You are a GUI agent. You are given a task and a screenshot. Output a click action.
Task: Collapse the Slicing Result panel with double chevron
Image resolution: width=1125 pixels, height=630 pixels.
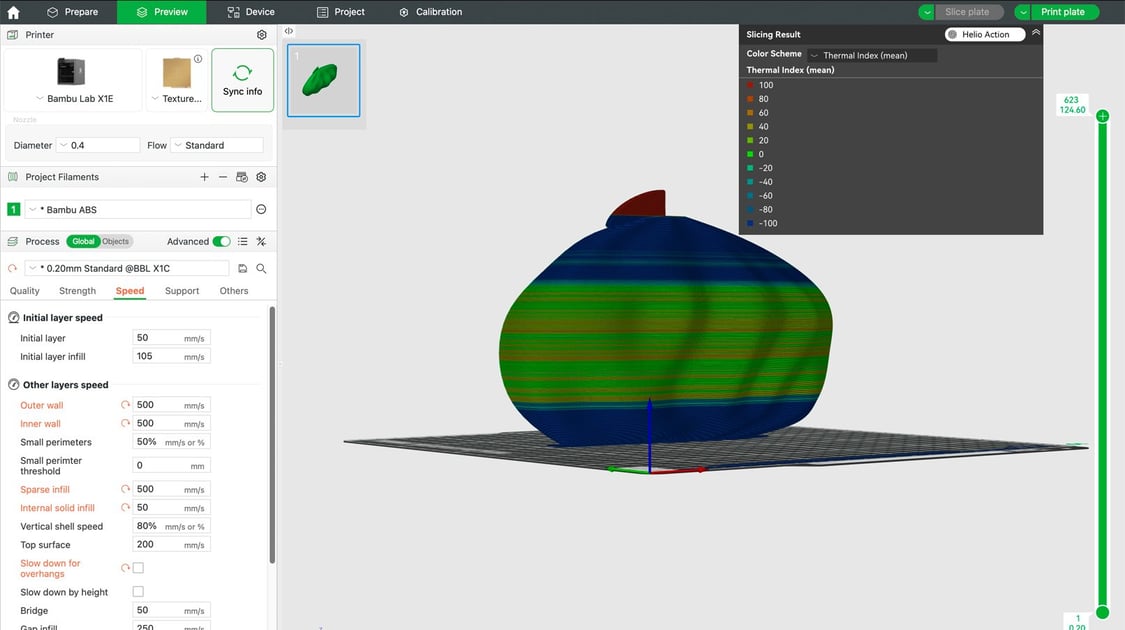1036,31
